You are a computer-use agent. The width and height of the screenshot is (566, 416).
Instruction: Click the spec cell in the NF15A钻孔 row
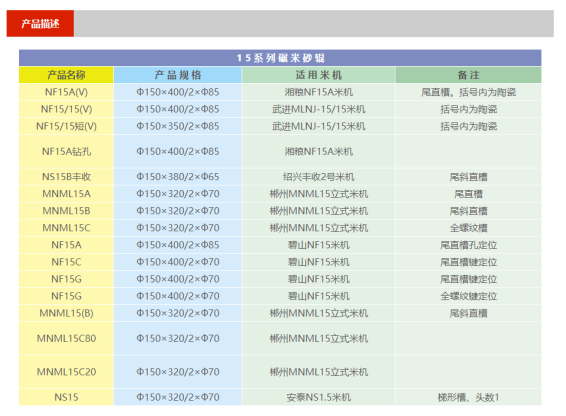pyautogui.click(x=178, y=151)
